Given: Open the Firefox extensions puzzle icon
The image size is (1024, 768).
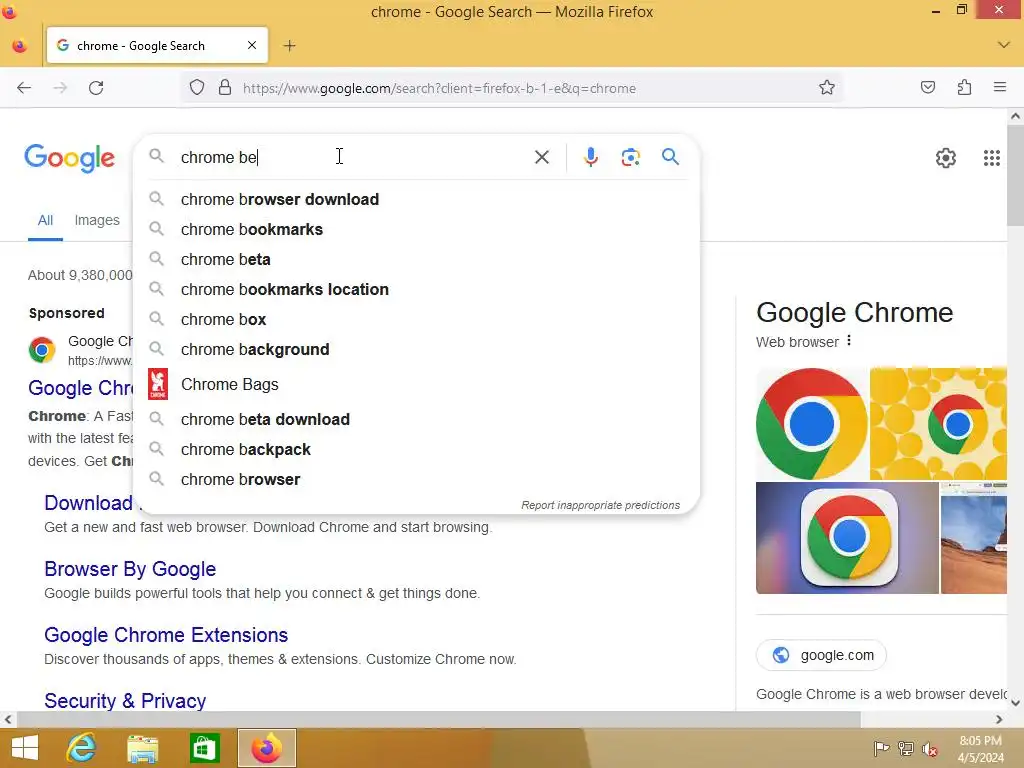Looking at the screenshot, I should pos(964,88).
